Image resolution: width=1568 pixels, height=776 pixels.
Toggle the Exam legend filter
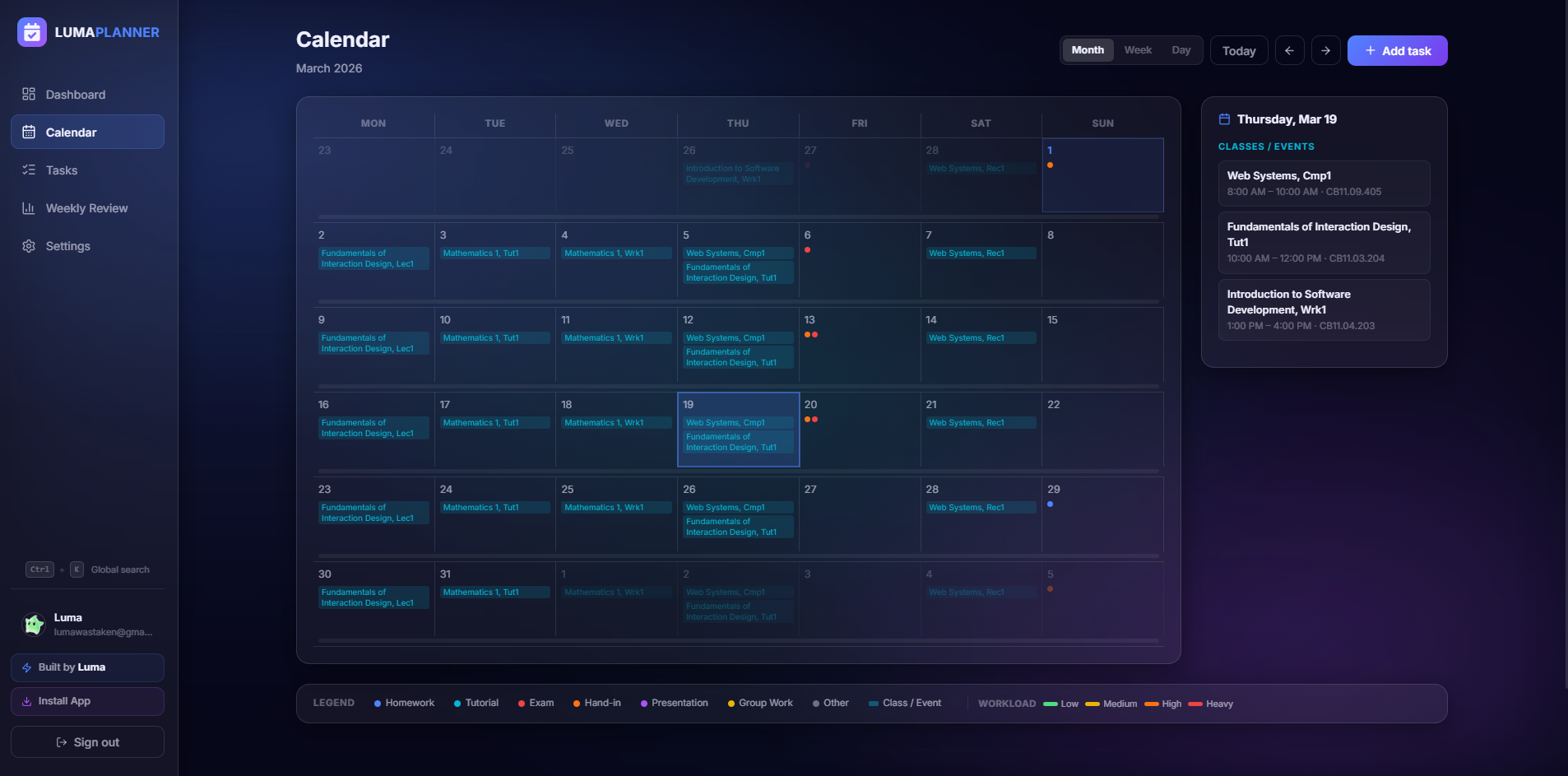(536, 703)
